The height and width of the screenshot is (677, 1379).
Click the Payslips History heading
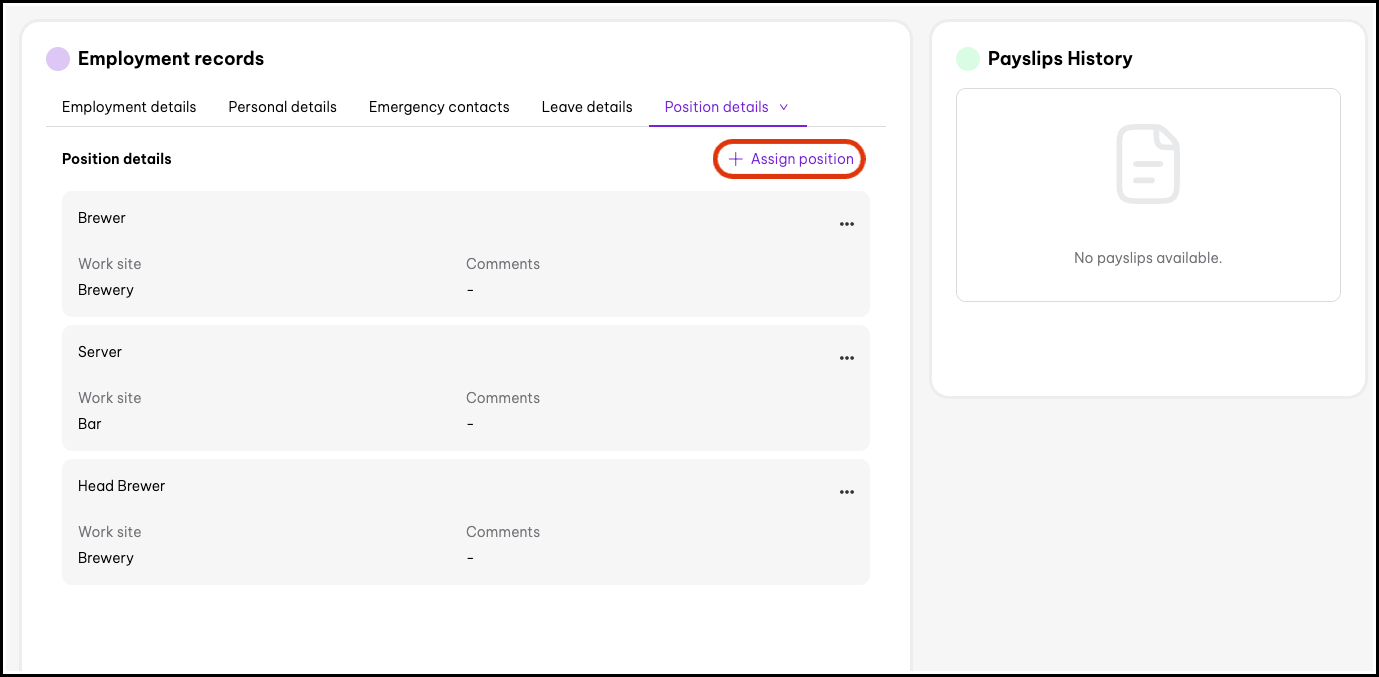1060,59
